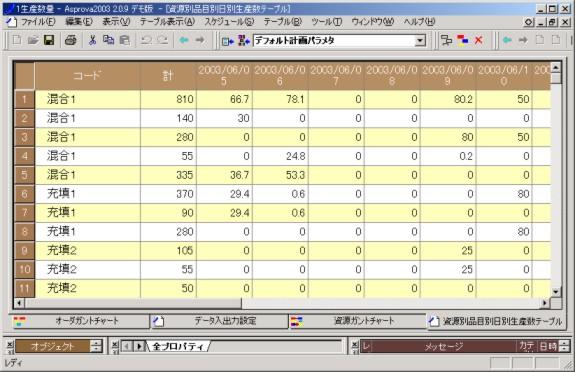The width and height of the screenshot is (575, 372).
Task: Open the 表示(V) menu
Action: click(x=116, y=22)
